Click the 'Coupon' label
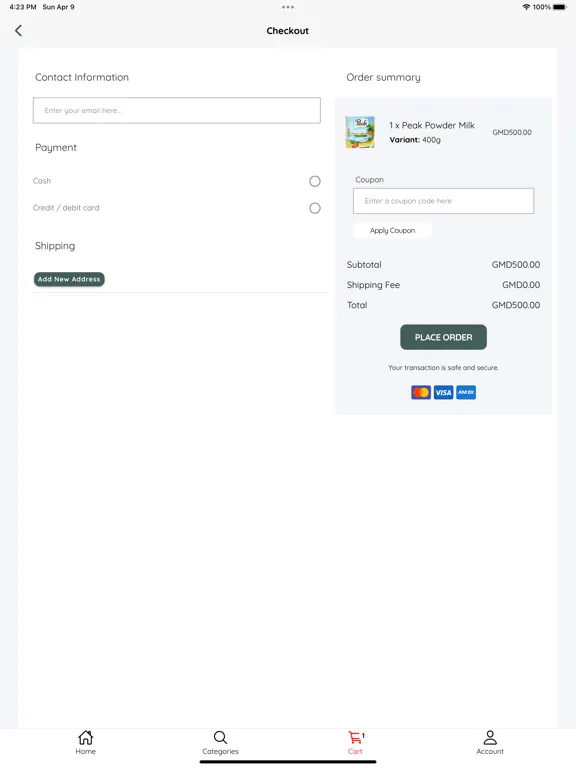Viewport: 576px width, 768px height. point(369,180)
